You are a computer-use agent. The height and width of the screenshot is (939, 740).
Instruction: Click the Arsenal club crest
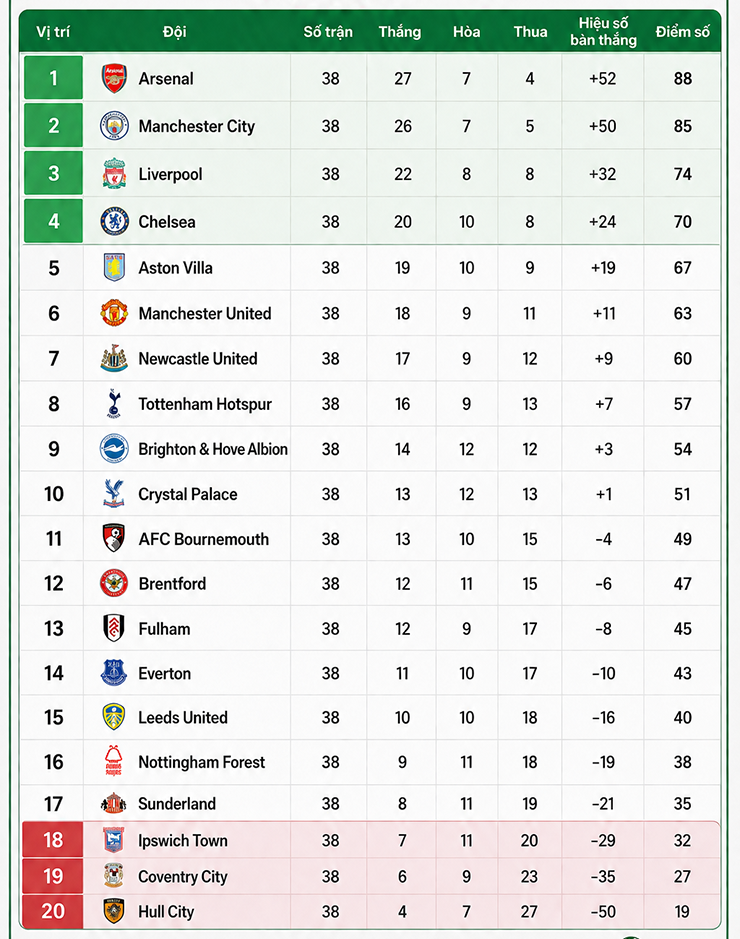pos(114,78)
